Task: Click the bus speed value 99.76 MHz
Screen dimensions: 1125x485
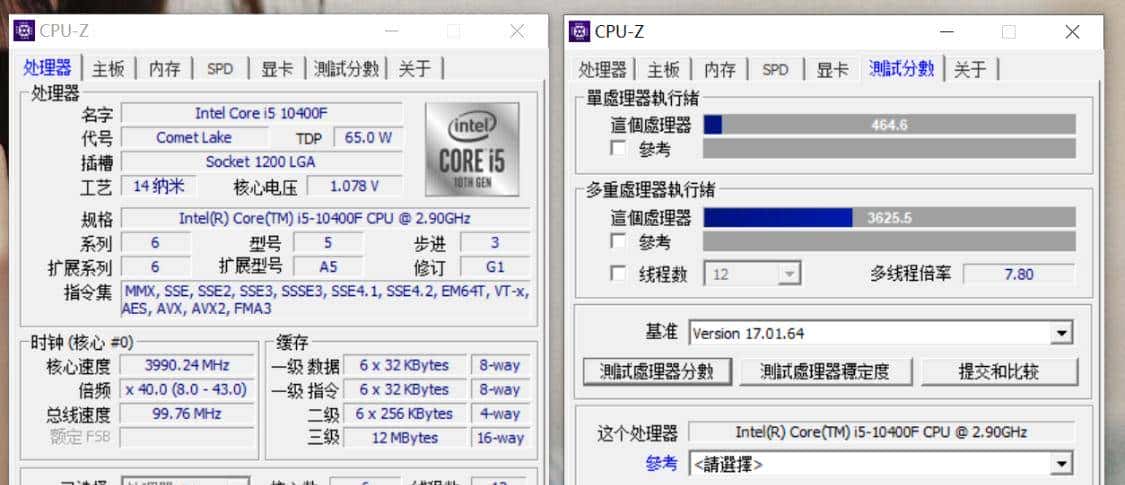Action: (187, 414)
